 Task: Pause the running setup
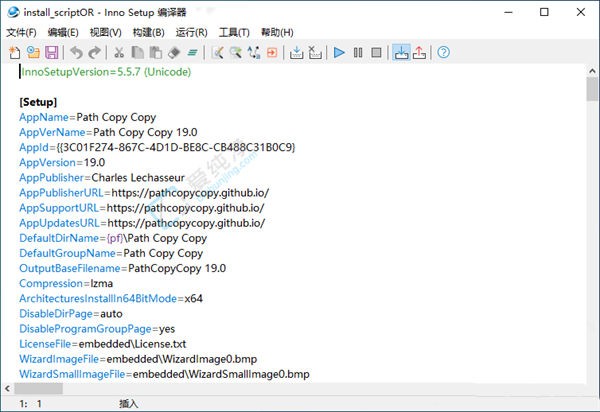tap(358, 52)
